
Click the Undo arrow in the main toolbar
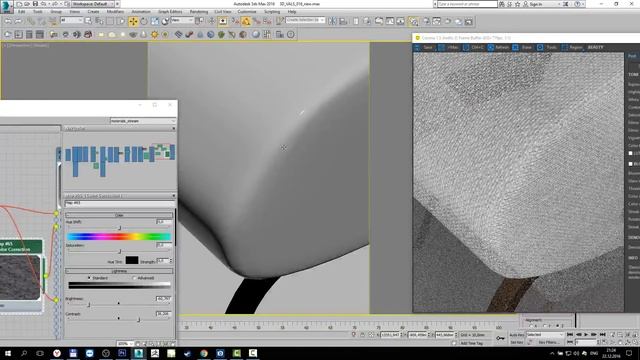(8, 21)
